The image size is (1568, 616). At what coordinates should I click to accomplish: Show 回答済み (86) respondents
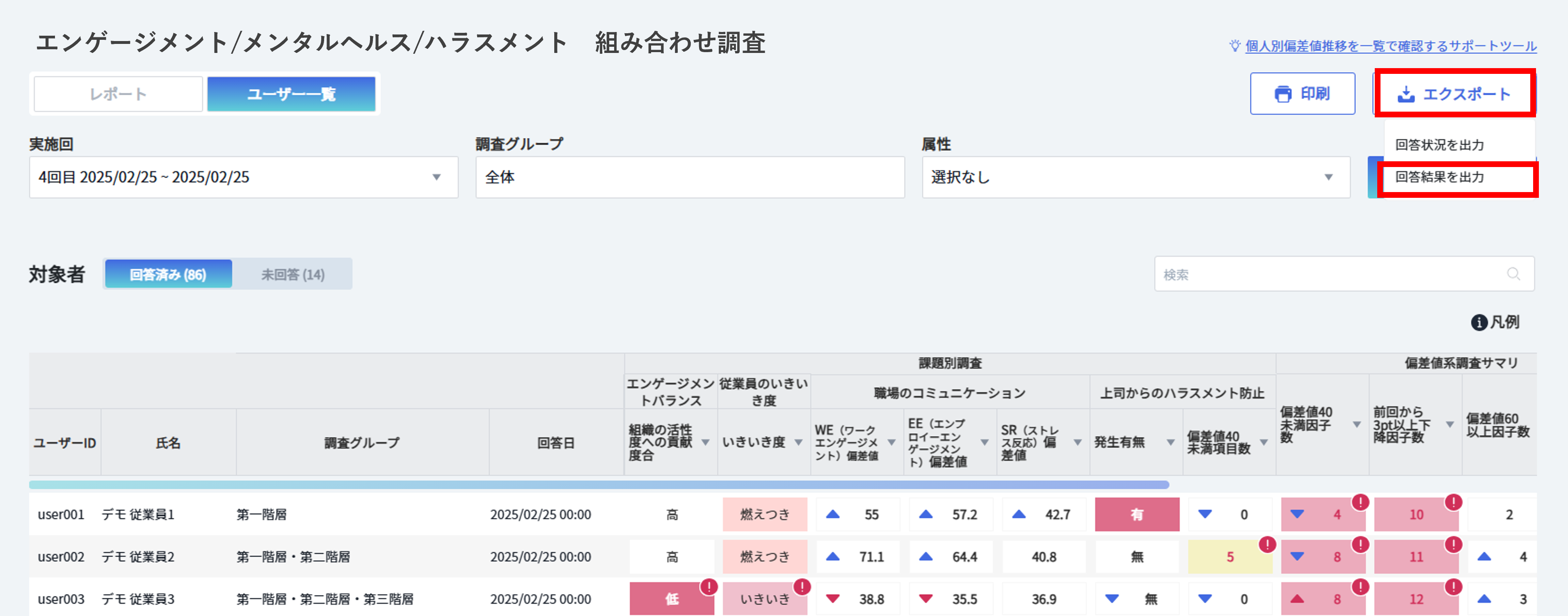(x=168, y=274)
